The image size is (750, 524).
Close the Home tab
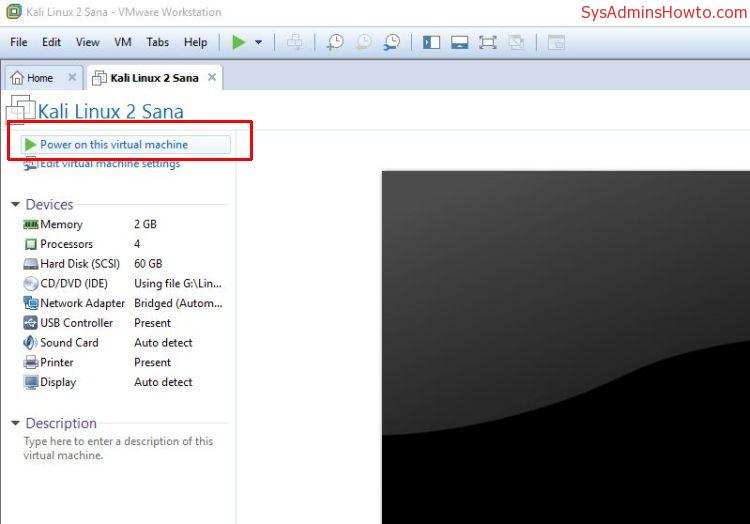72,77
